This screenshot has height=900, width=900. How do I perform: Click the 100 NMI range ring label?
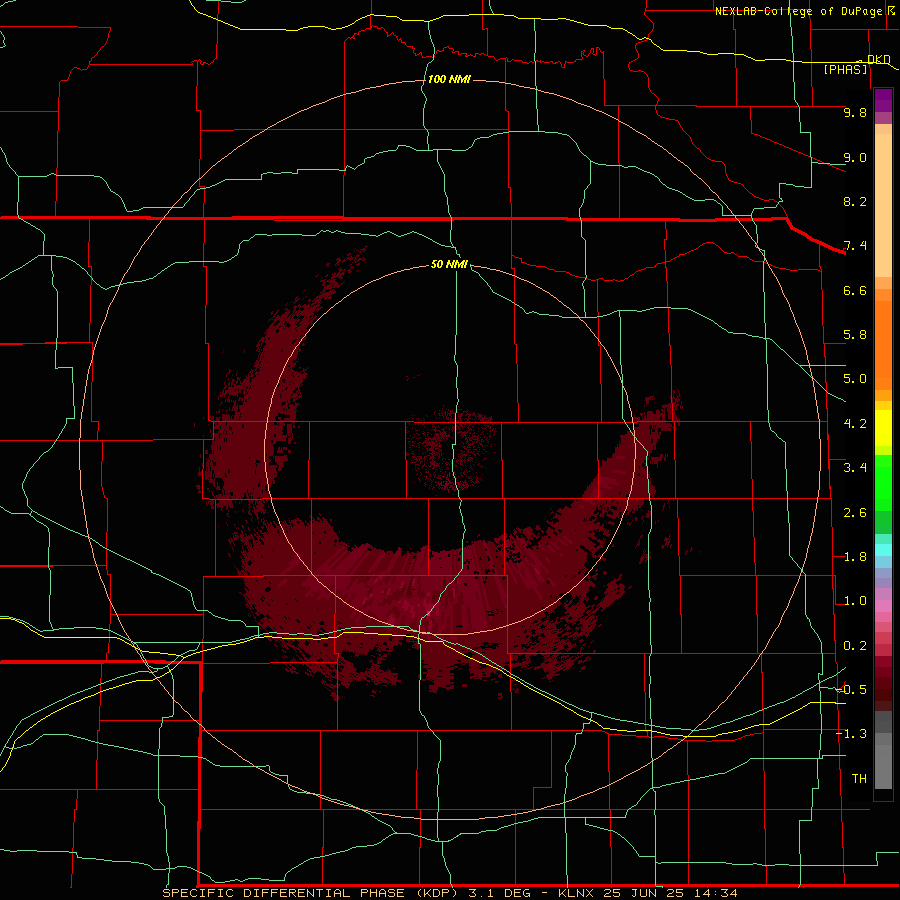click(449, 79)
